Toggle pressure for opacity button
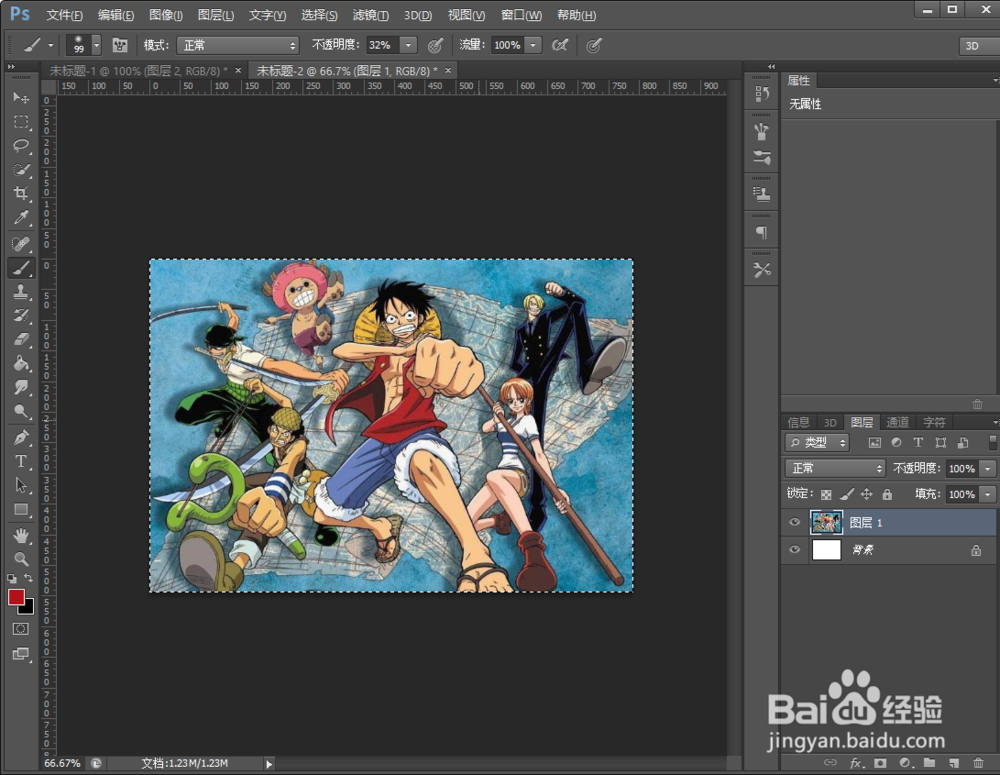1000x775 pixels. click(436, 45)
